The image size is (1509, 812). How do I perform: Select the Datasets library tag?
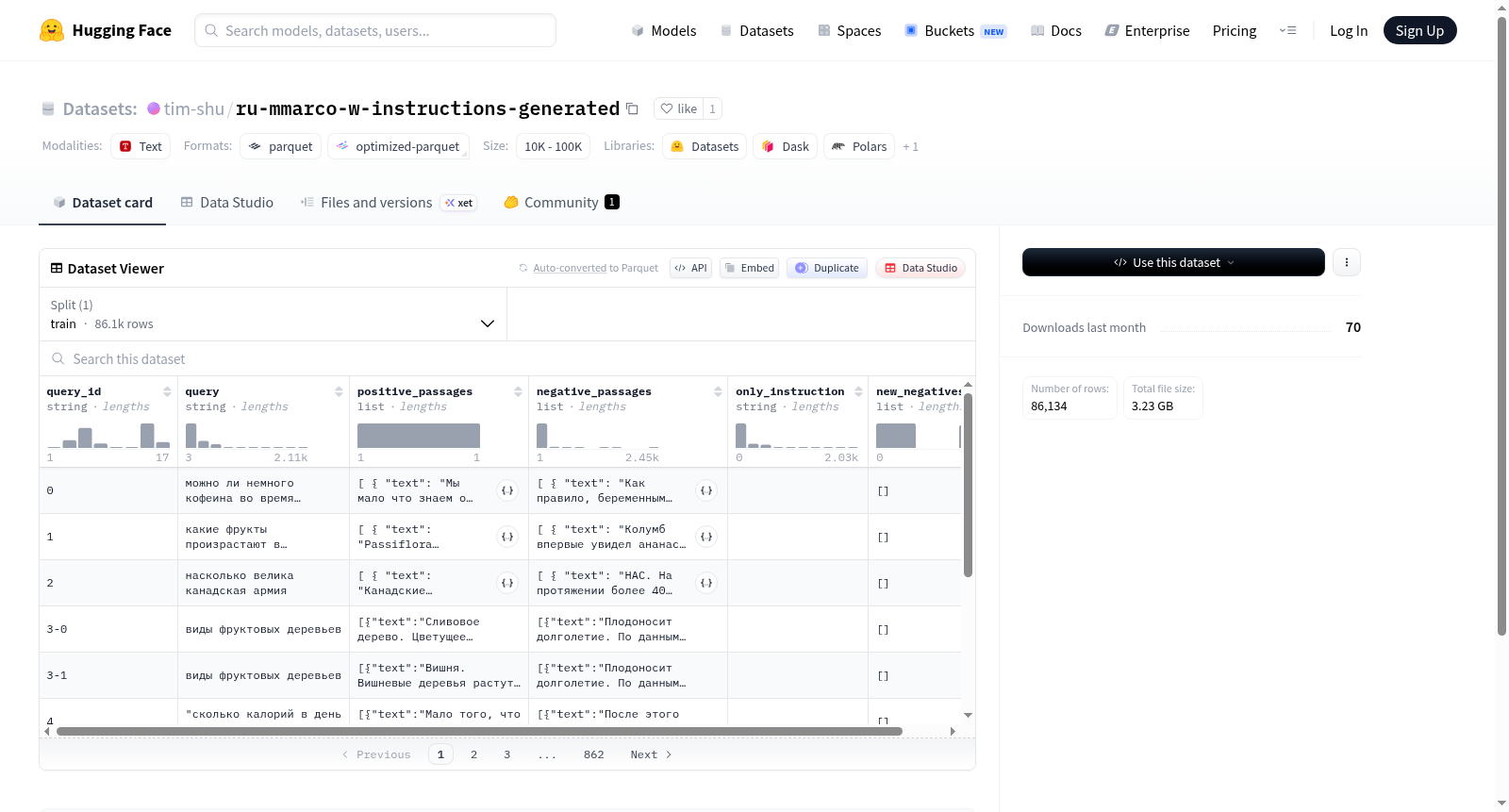705,146
